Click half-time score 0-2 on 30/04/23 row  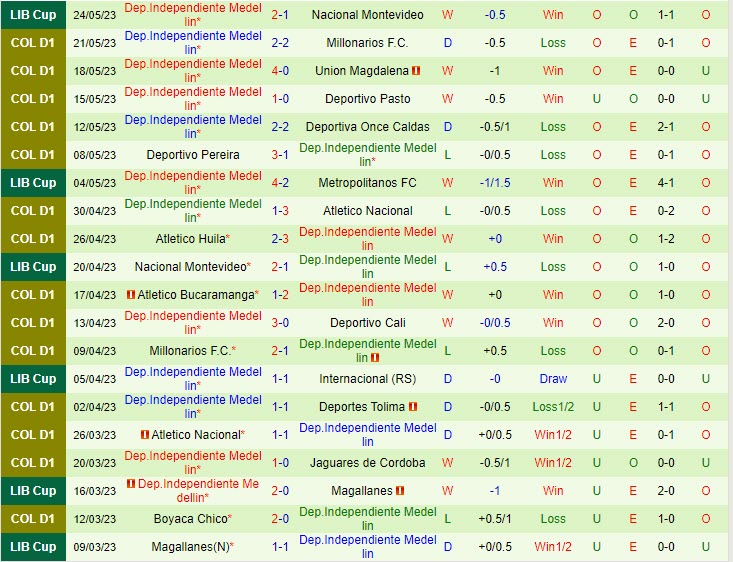pos(666,211)
